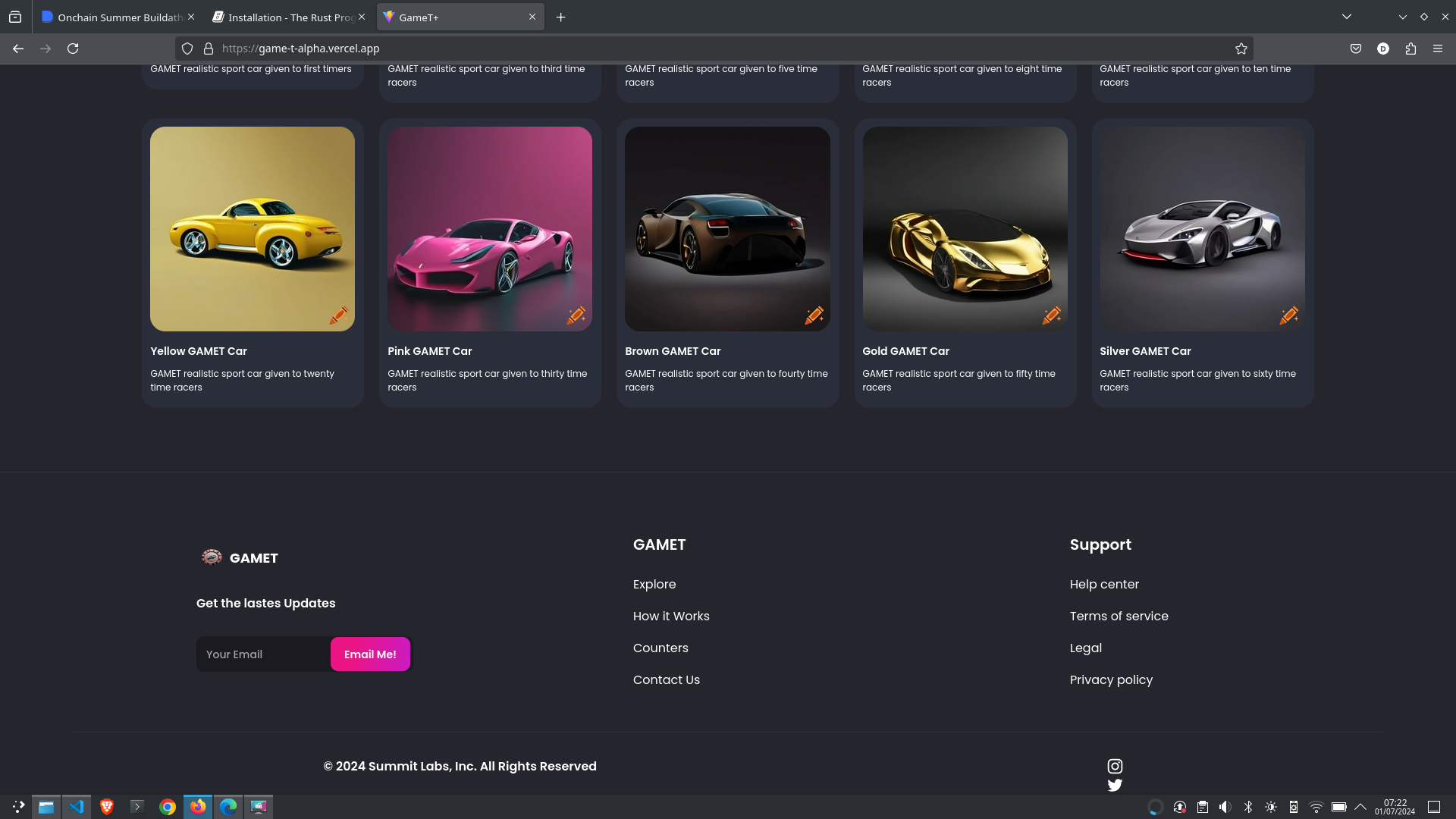This screenshot has width=1456, height=819.
Task: Click the pencil edit icon on Gold GAMET Car
Action: pyautogui.click(x=1051, y=315)
